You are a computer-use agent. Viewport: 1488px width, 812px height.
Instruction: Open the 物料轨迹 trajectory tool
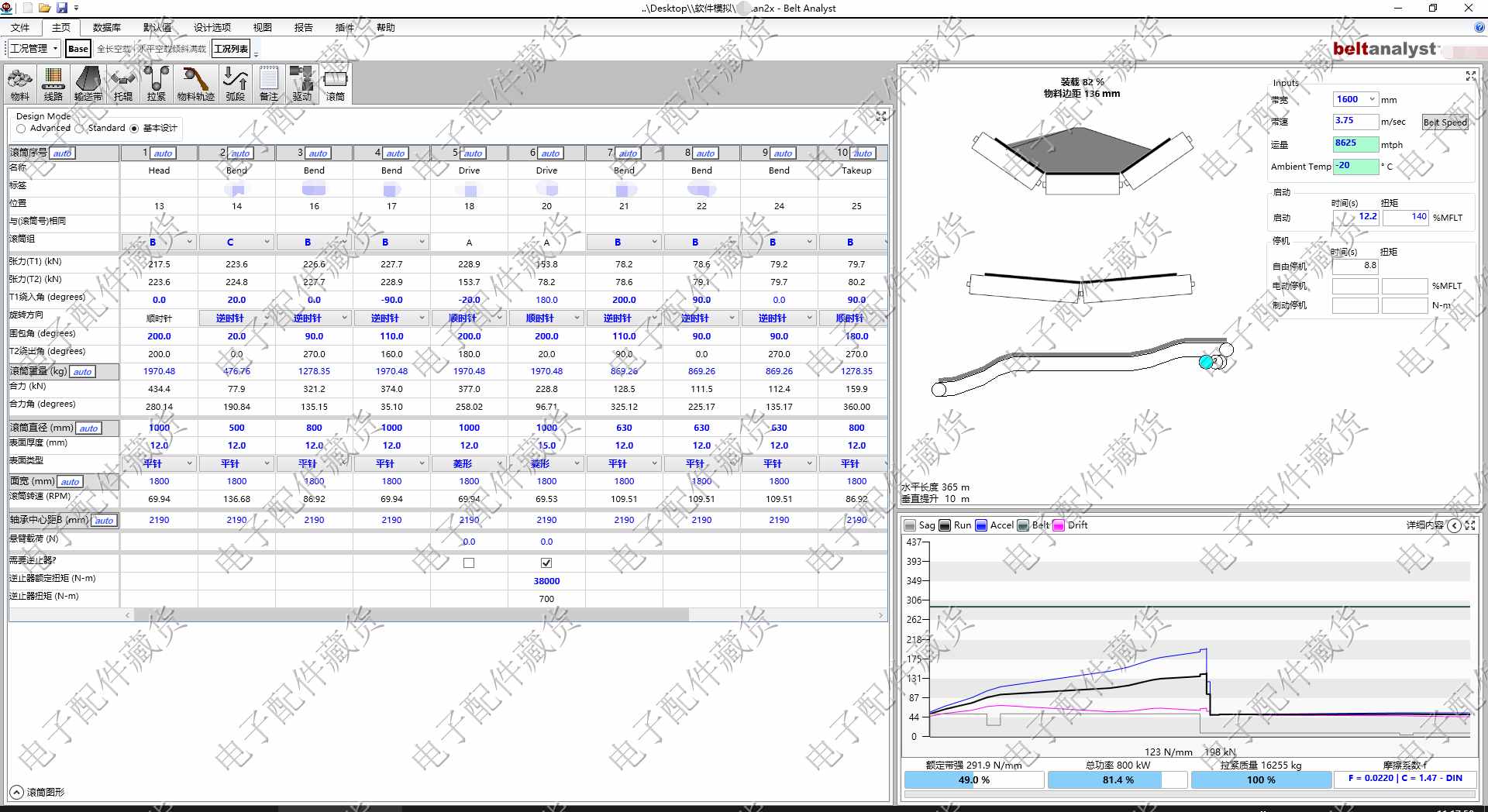point(195,84)
